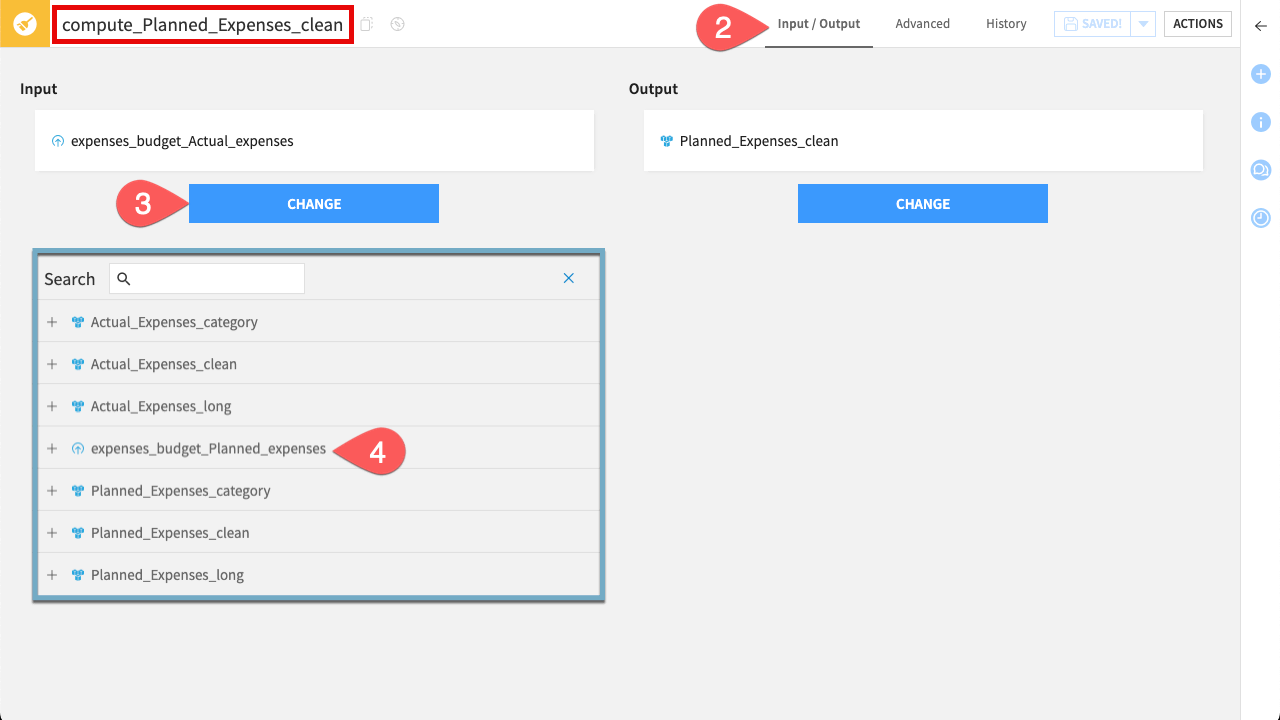The width and height of the screenshot is (1280, 720).
Task: Open the Add panel with the plus icon
Action: 1261,74
